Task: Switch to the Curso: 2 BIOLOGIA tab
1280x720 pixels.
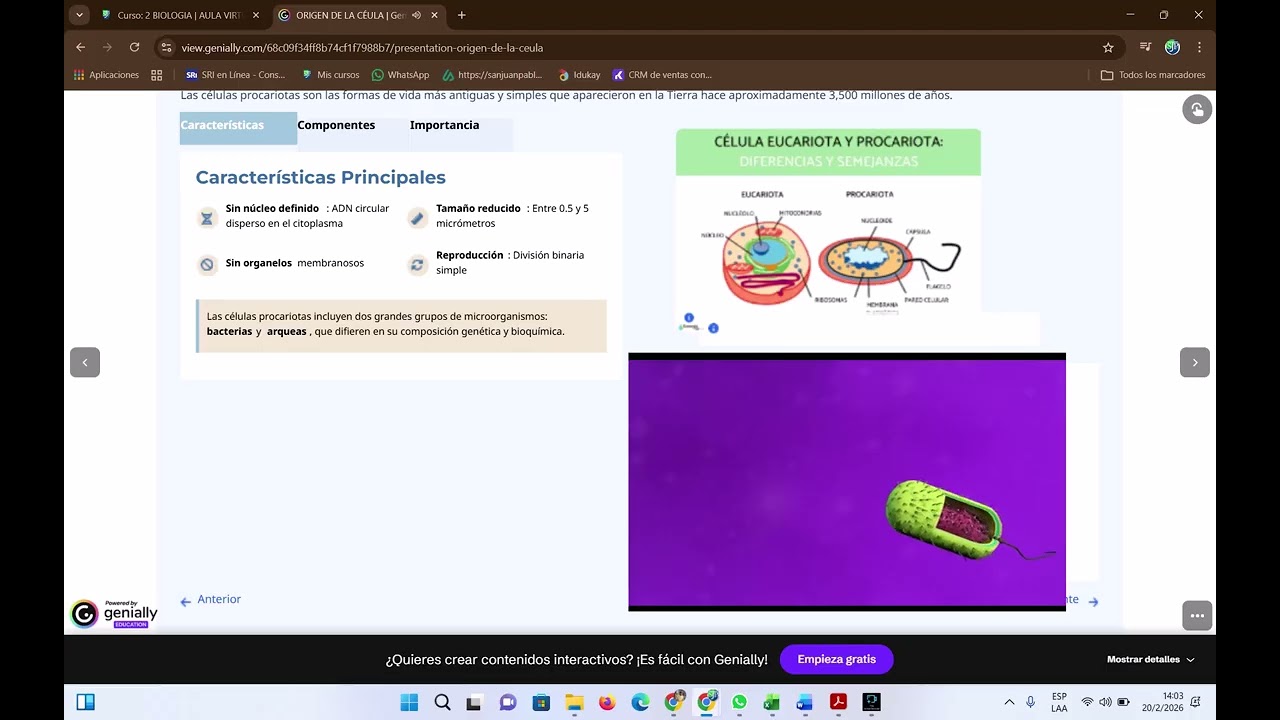Action: tap(180, 15)
